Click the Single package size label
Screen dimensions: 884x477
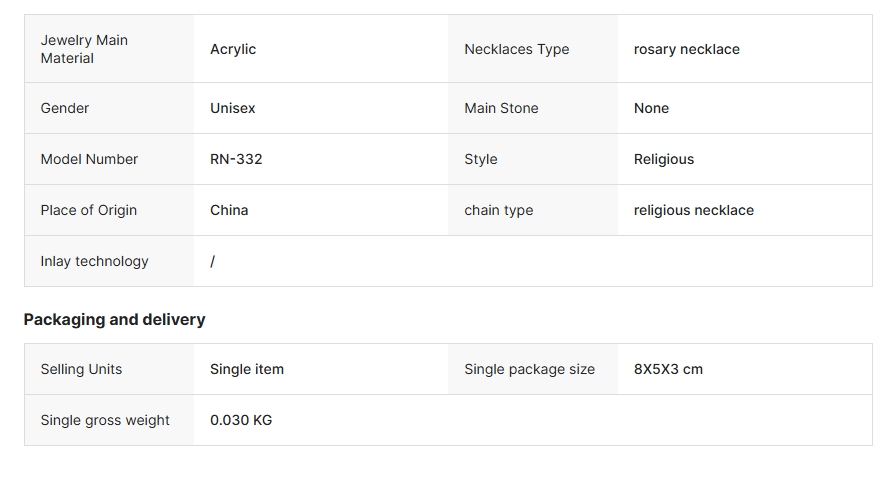[x=529, y=369]
